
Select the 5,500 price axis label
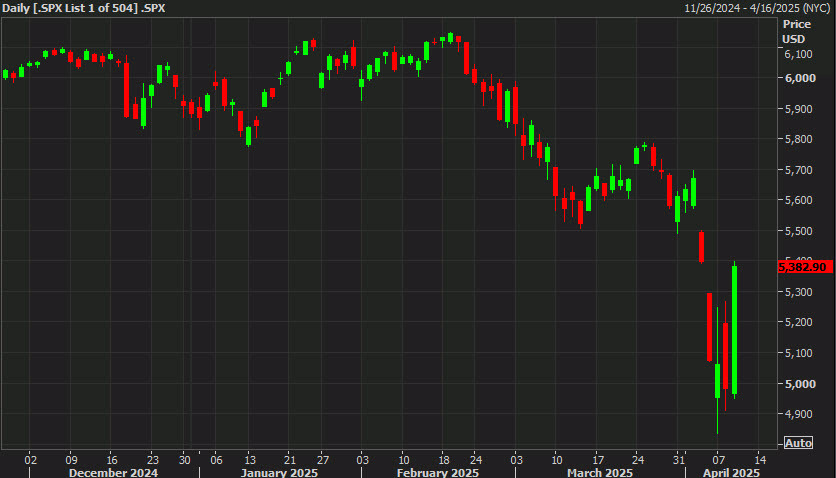coord(799,231)
